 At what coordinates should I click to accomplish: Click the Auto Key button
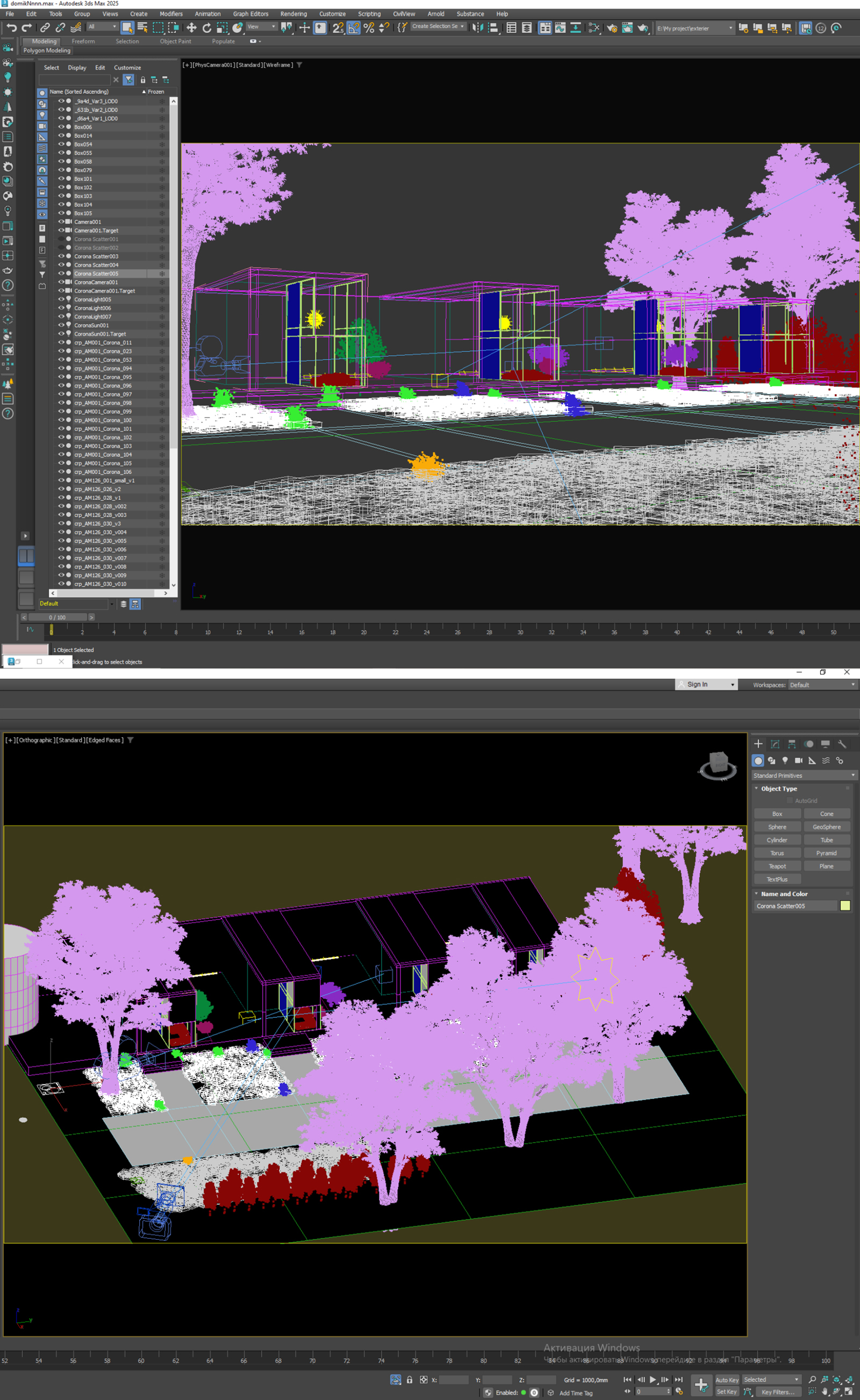(x=726, y=1380)
